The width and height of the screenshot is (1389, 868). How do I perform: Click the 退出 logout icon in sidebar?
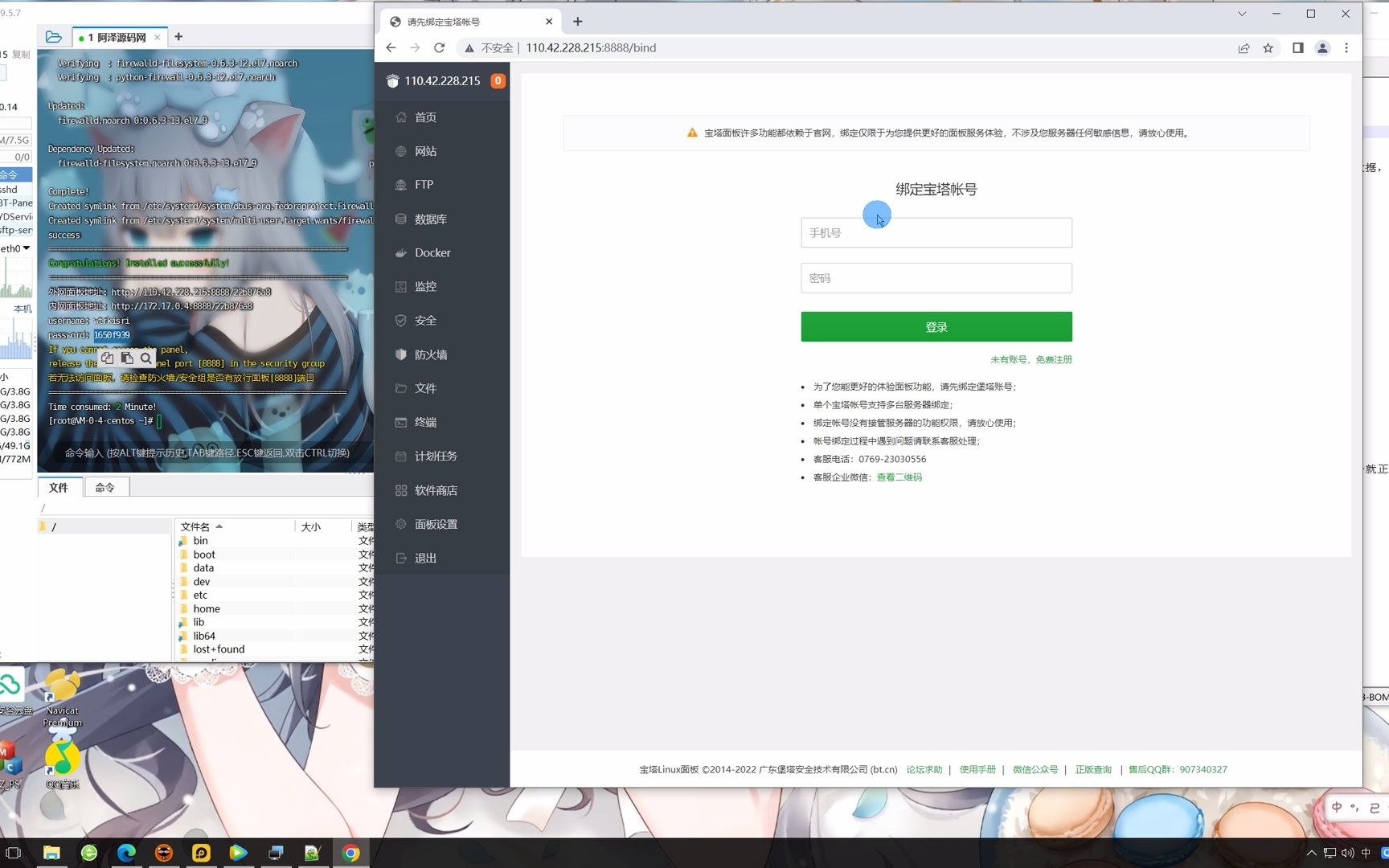(401, 558)
